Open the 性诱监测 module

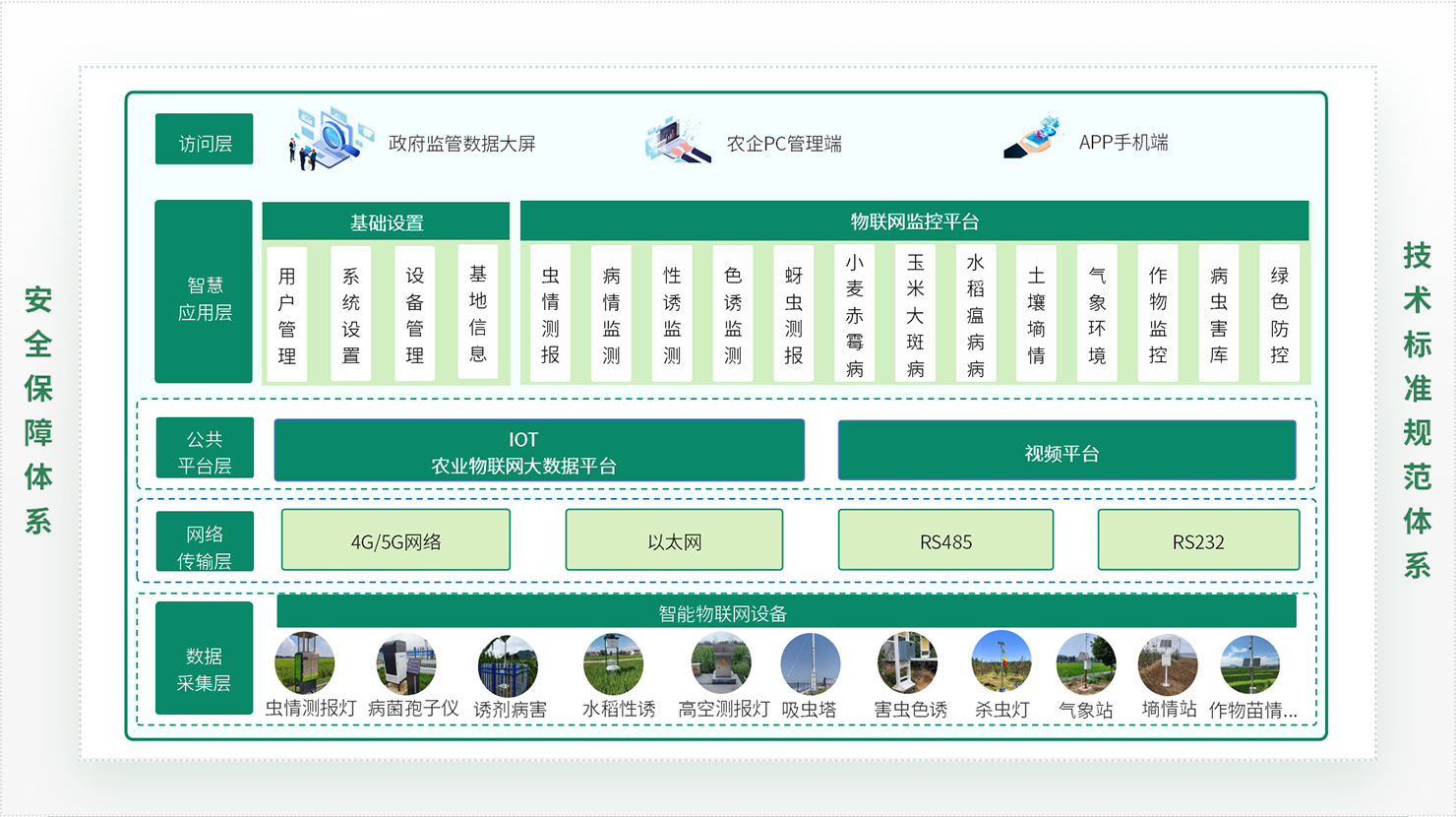pyautogui.click(x=673, y=314)
